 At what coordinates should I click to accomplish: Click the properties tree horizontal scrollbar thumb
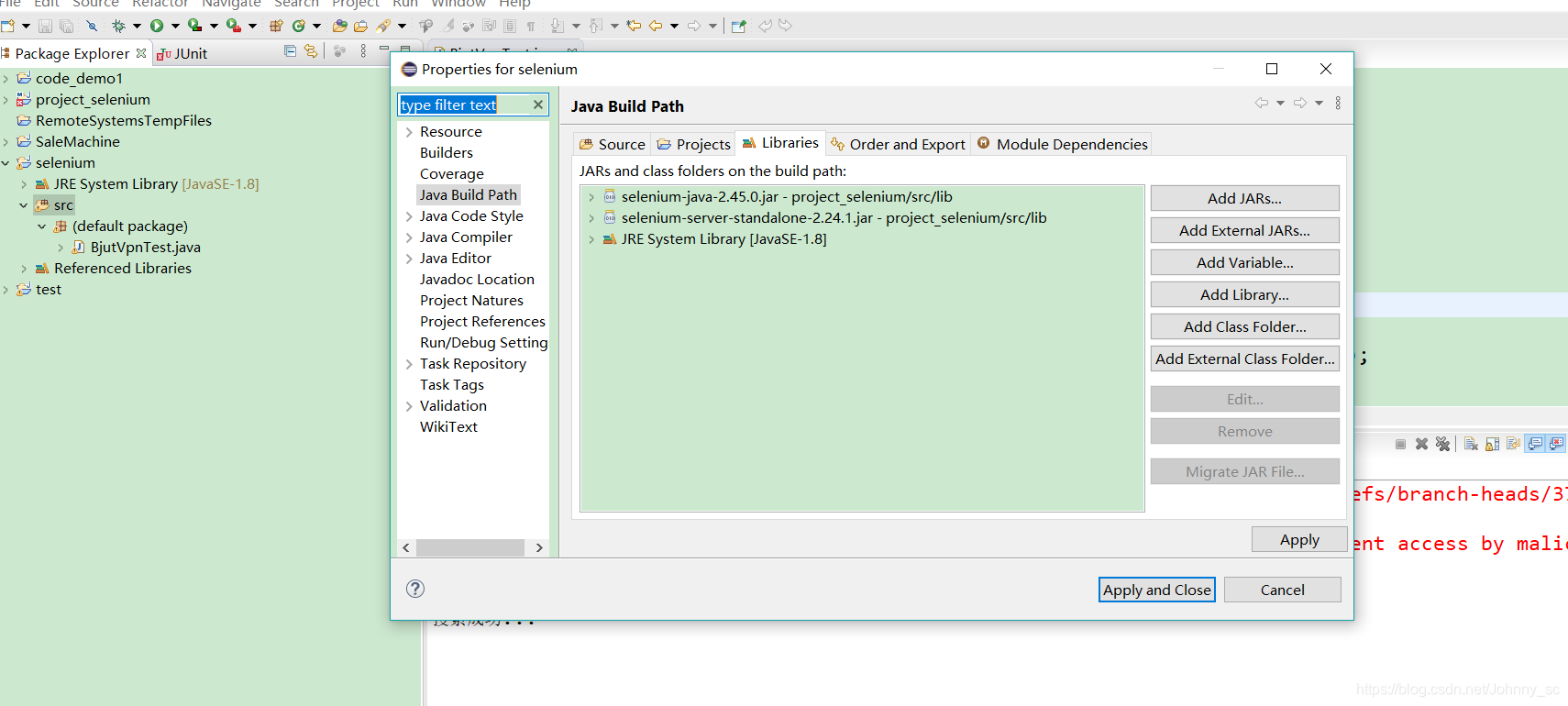(470, 547)
